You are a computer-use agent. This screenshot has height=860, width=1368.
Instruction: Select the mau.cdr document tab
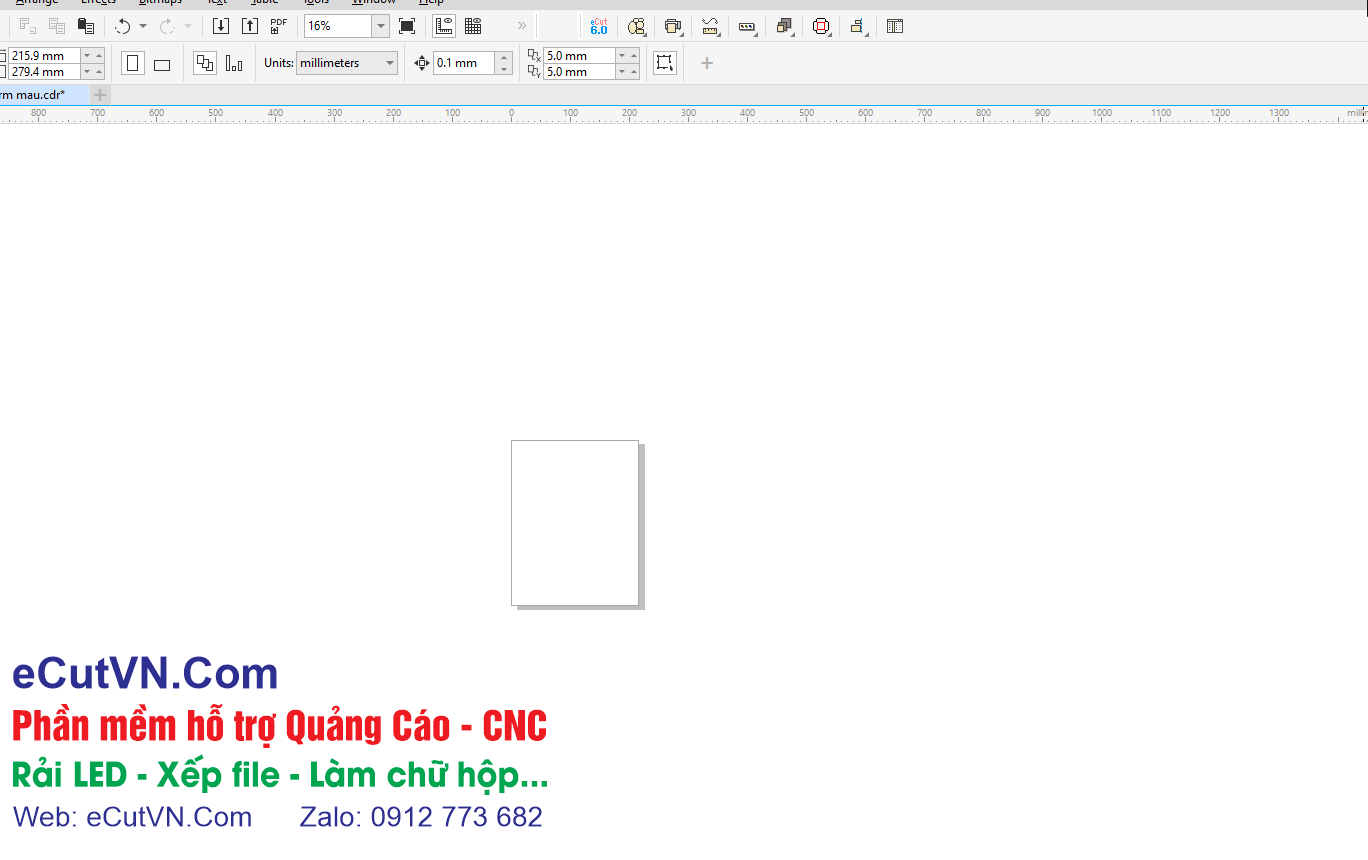(42, 95)
